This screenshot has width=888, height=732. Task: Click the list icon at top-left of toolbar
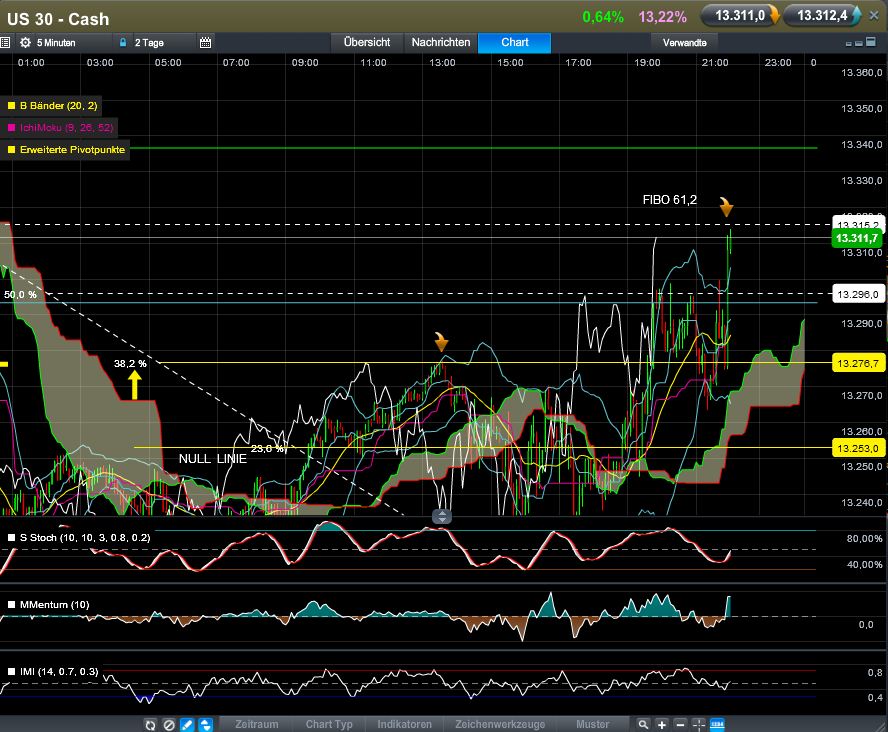[6, 43]
